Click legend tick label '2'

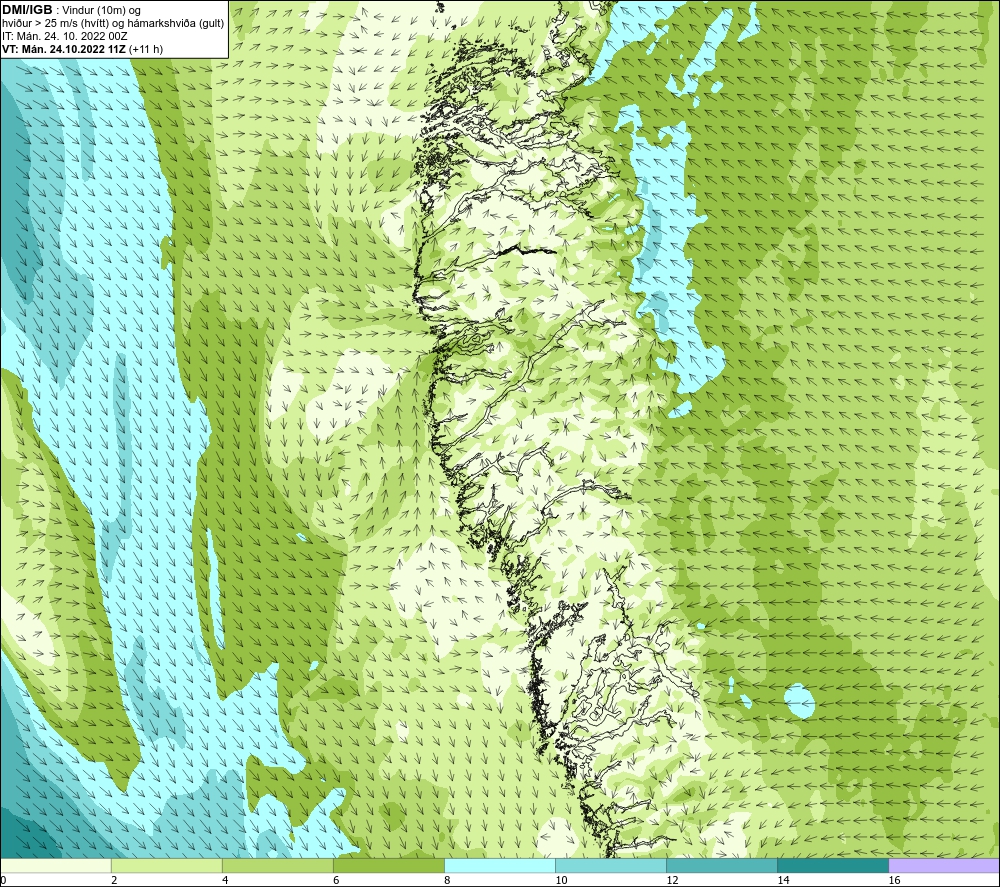pos(114,880)
